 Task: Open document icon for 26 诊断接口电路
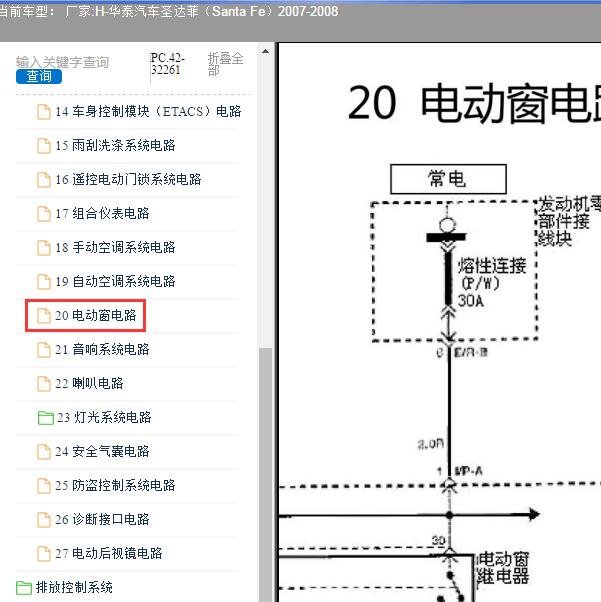(x=44, y=520)
